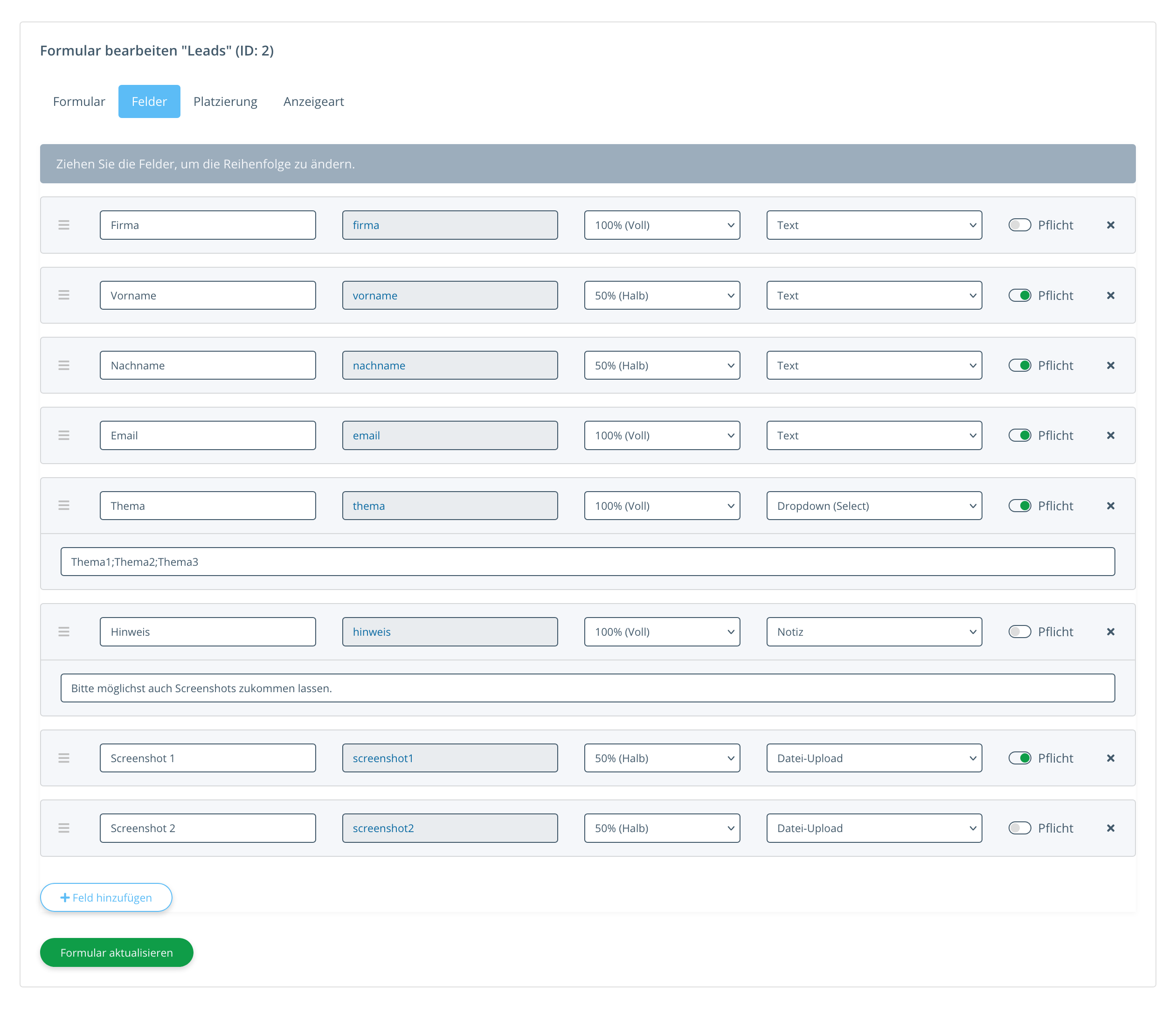Open width dropdown for Vorname row
This screenshot has width=1176, height=1014.
coord(662,295)
